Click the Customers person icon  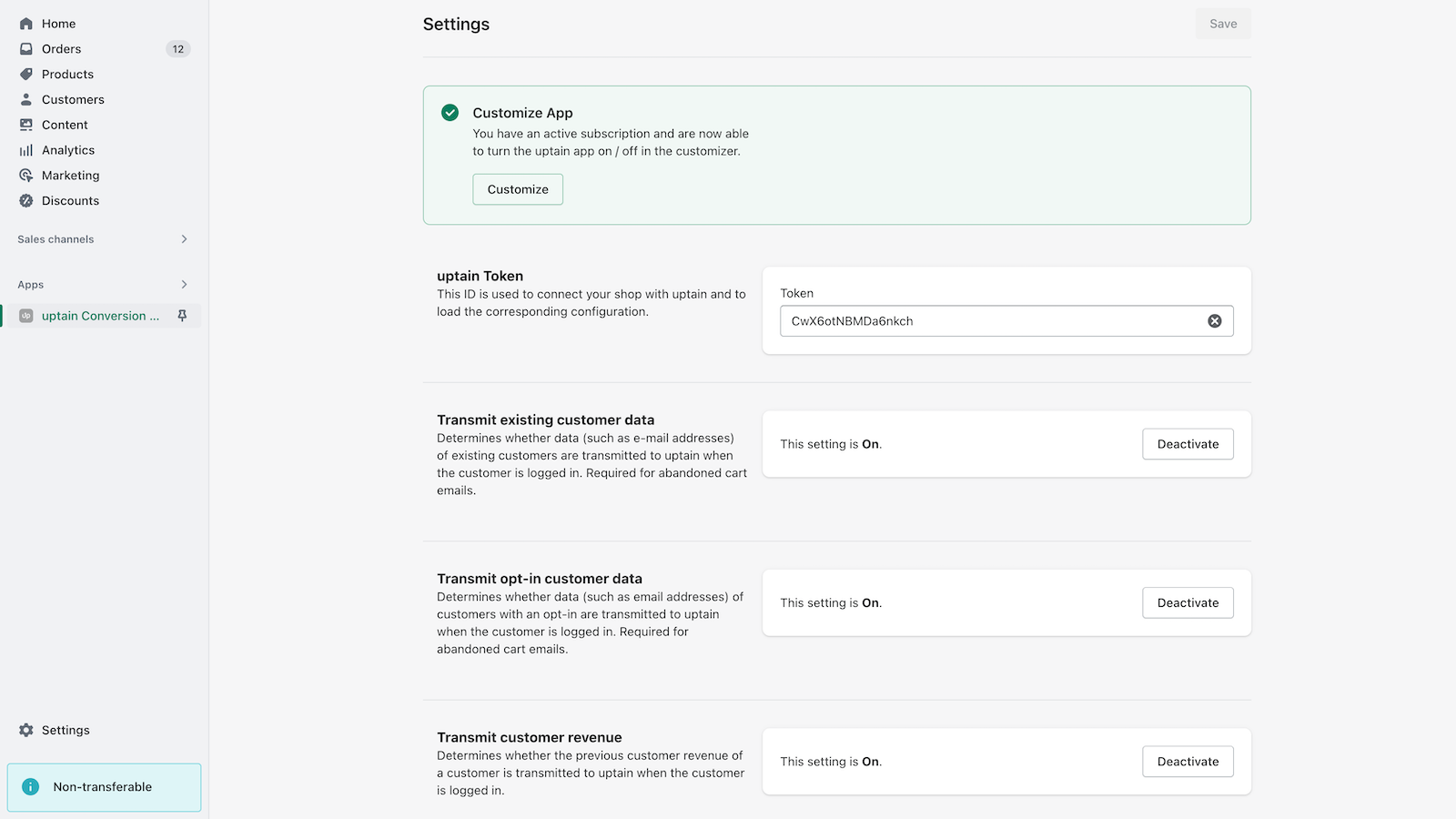[26, 100]
